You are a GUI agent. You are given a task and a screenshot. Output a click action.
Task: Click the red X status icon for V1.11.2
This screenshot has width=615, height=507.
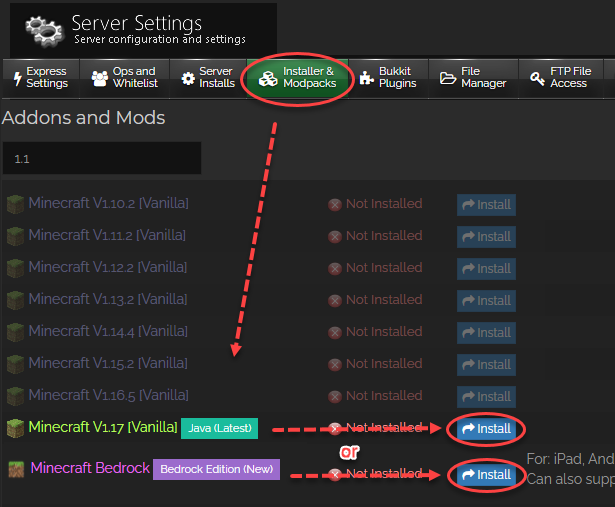pyautogui.click(x=335, y=237)
